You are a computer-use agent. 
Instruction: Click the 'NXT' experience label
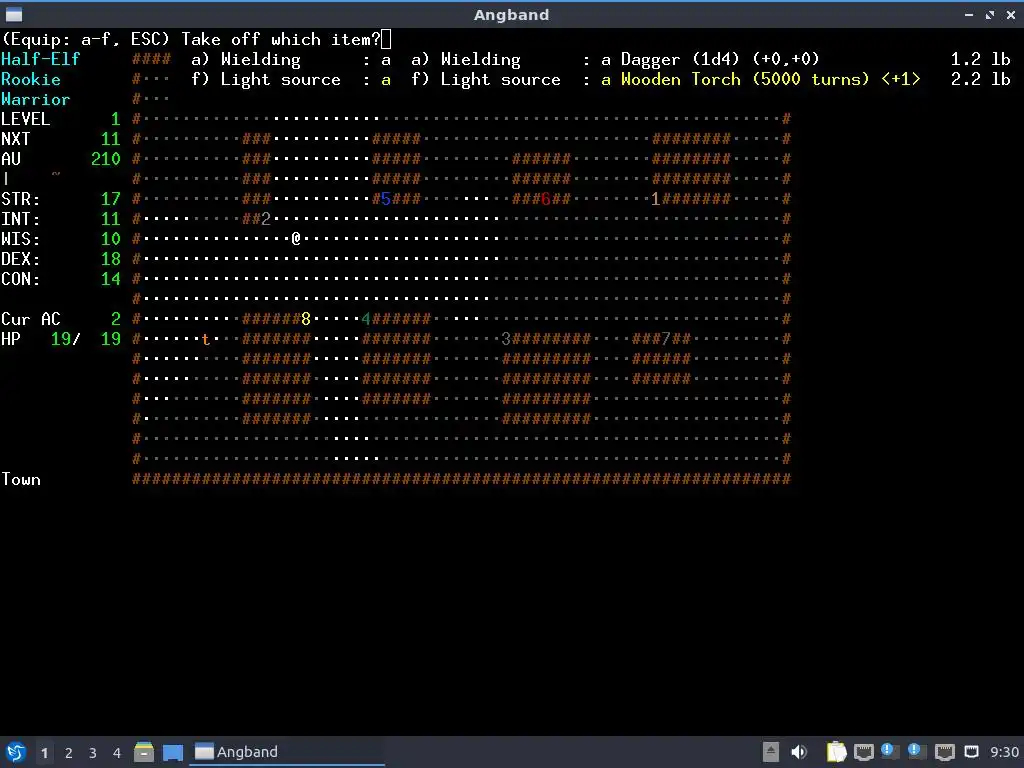(x=16, y=139)
